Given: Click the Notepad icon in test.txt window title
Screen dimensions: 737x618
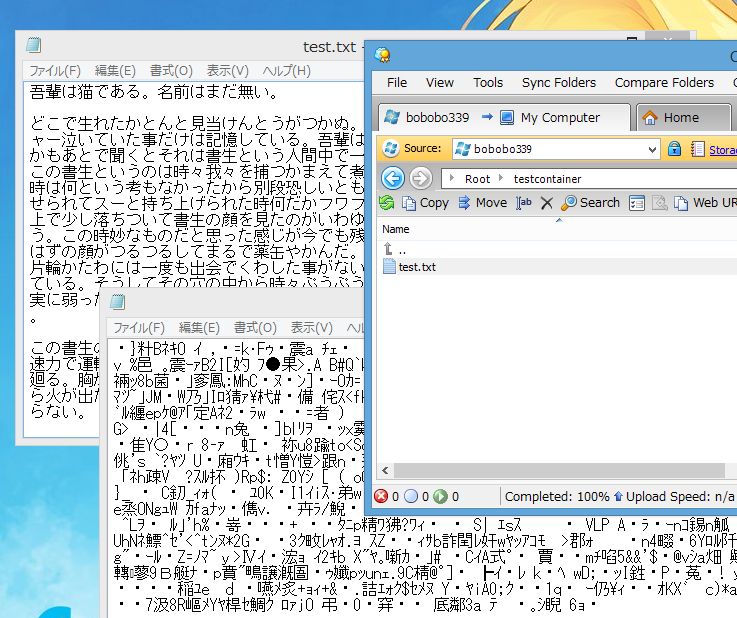Looking at the screenshot, I should [x=33, y=45].
